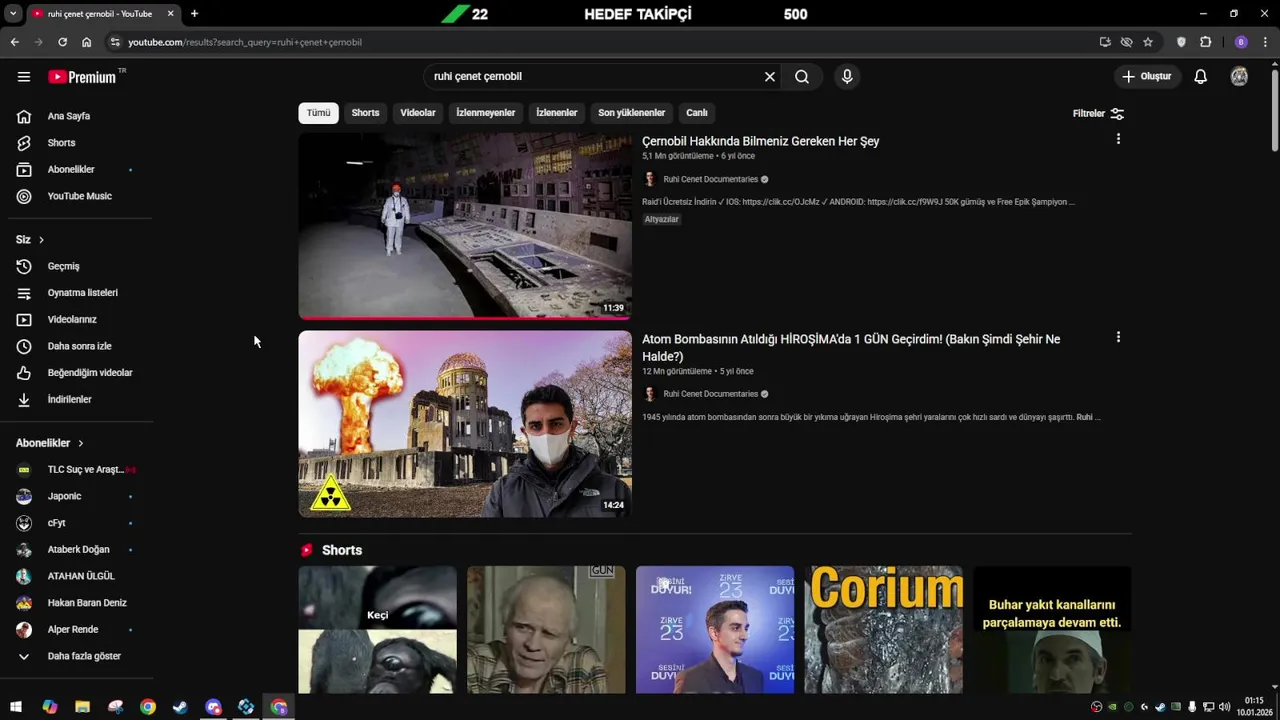1280x720 pixels.
Task: Reload the page in Chrome
Action: pos(62,42)
